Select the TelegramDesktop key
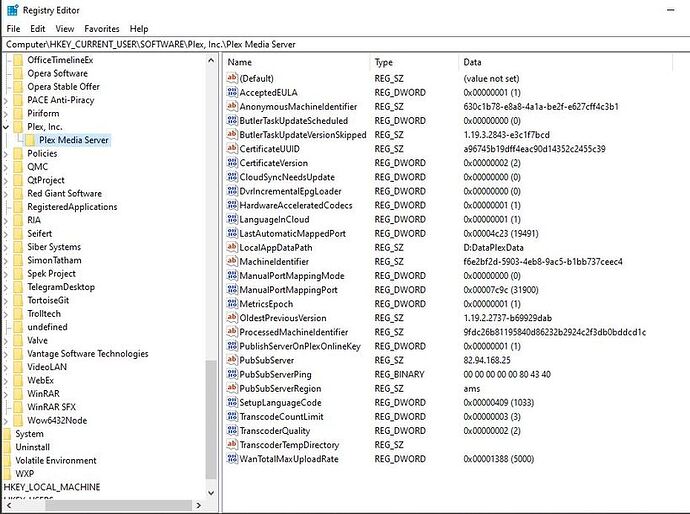 (61, 287)
